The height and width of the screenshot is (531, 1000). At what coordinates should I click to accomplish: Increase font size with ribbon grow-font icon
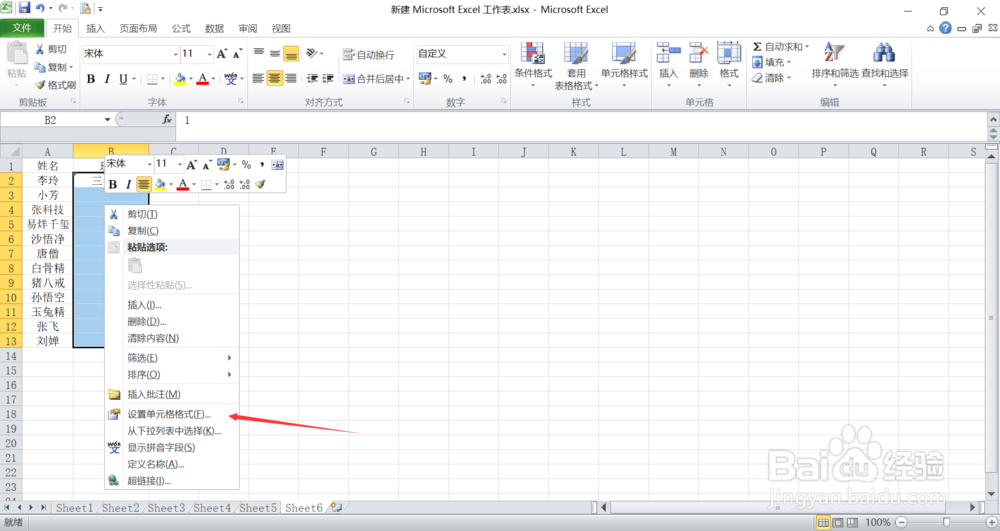[x=221, y=54]
